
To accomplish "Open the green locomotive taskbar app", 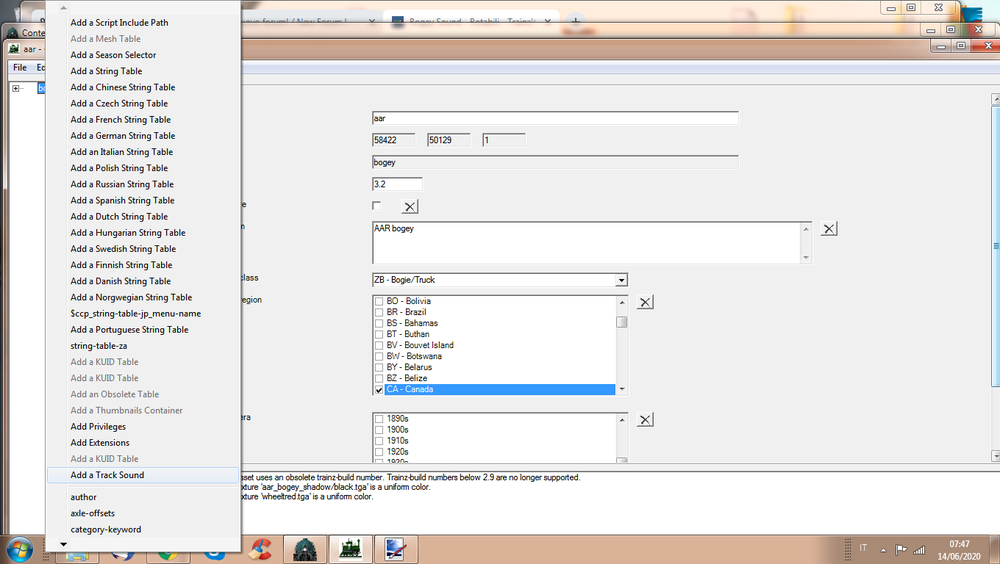I will coord(350,549).
